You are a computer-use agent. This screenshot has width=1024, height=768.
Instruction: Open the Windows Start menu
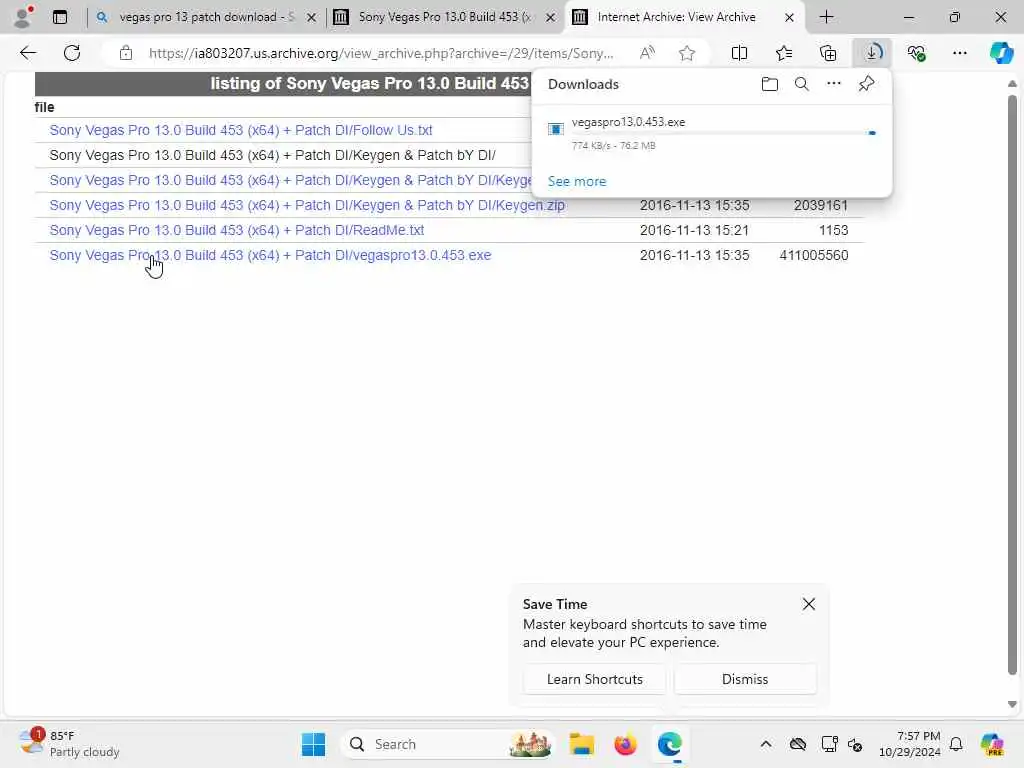coord(313,744)
